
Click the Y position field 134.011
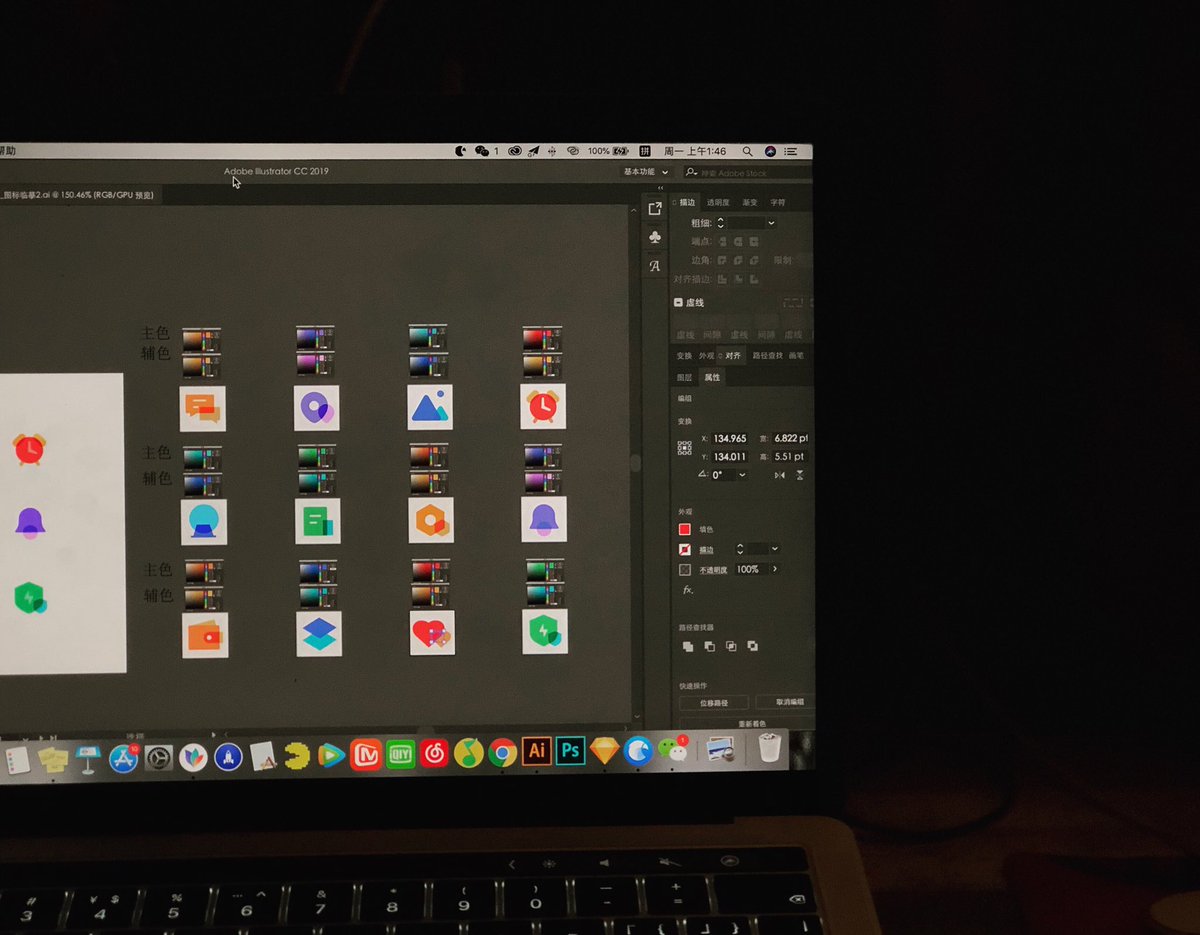[731, 457]
